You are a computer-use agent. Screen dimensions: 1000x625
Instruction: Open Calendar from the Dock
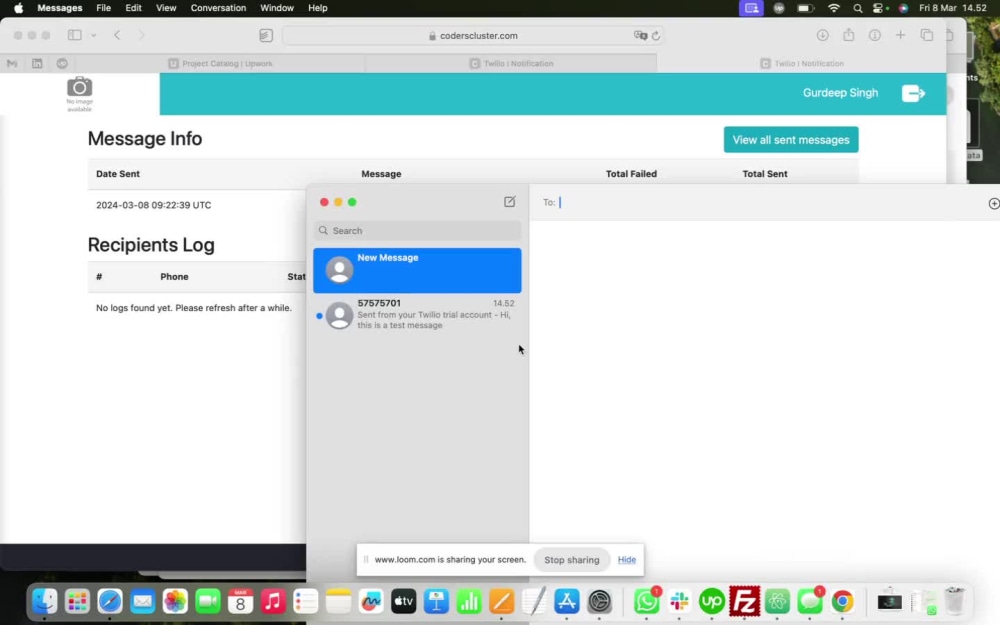click(240, 601)
